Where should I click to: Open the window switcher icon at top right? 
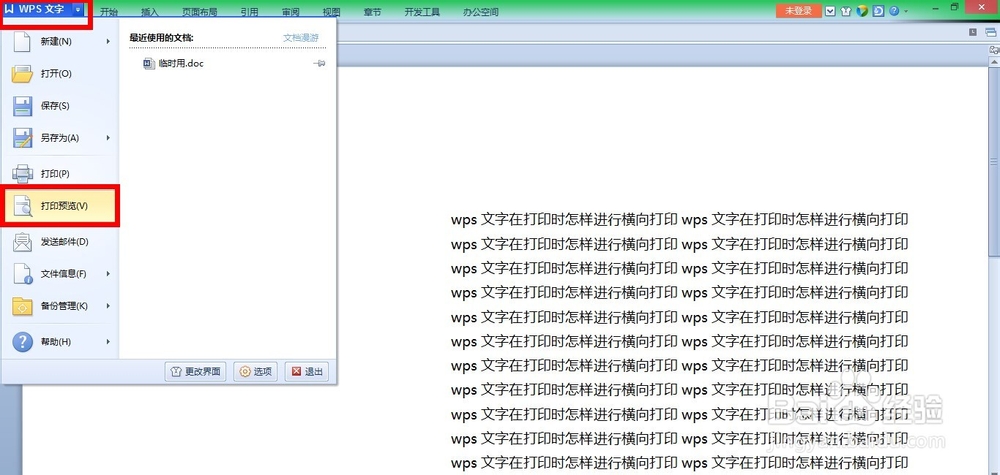click(x=990, y=32)
